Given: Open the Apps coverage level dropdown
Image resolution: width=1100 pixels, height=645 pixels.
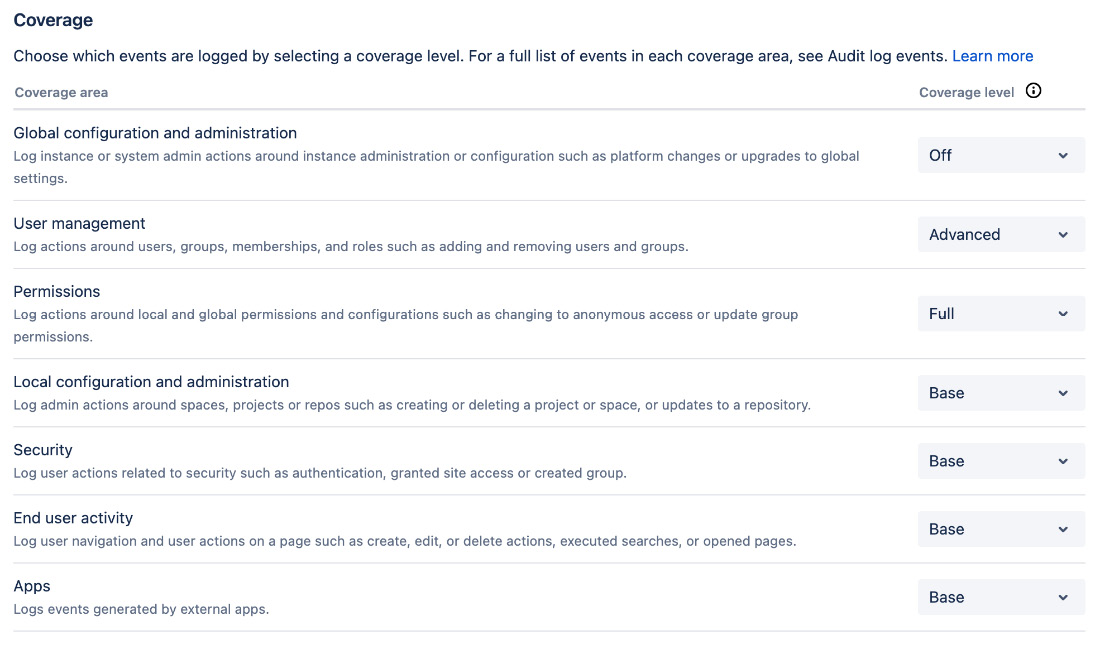Looking at the screenshot, I should coord(1000,597).
